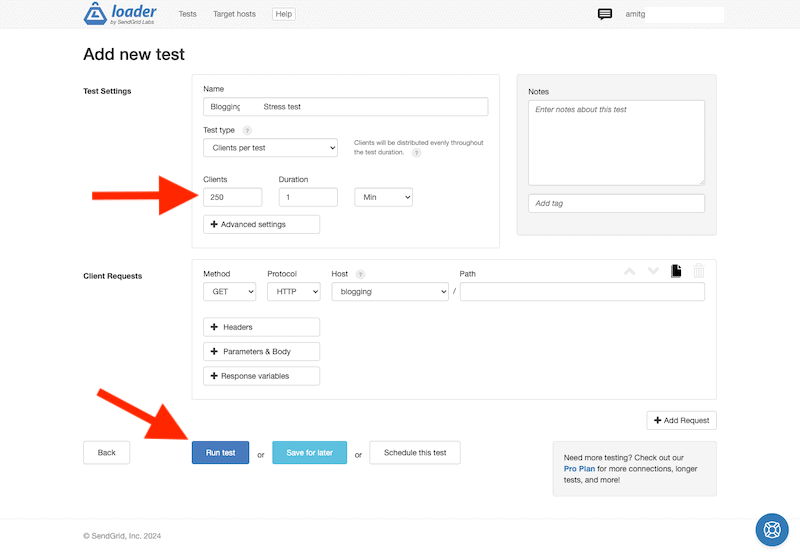Click the help icon next to Host
Image resolution: width=800 pixels, height=552 pixels.
360,274
